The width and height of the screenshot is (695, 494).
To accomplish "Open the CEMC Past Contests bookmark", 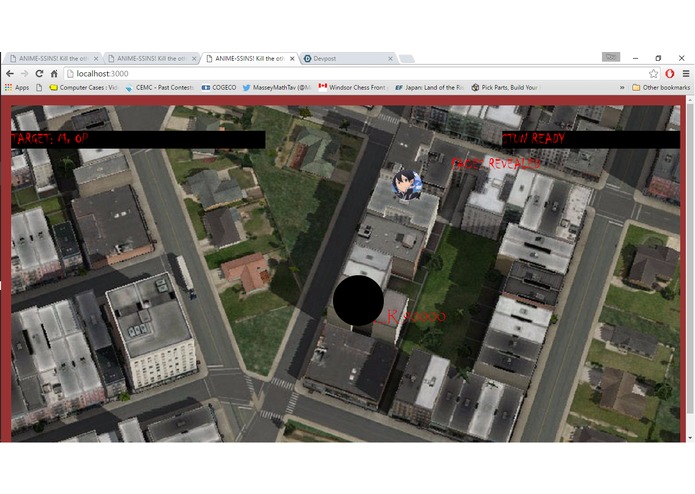I will click(x=160, y=88).
